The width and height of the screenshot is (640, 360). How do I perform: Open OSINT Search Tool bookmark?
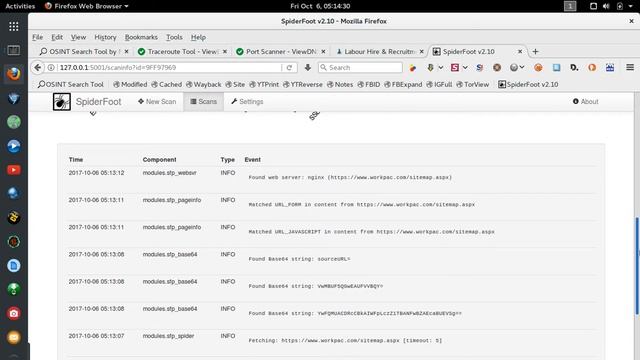[x=70, y=84]
